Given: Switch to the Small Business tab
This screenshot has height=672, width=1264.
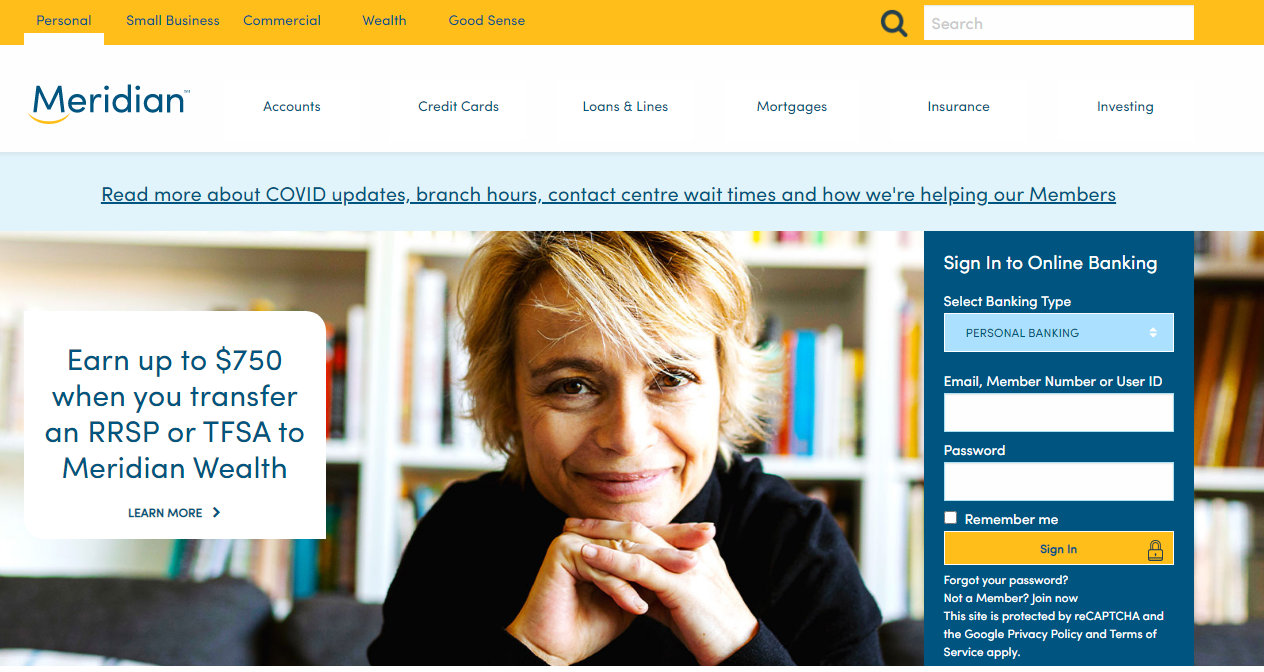Looking at the screenshot, I should point(173,20).
